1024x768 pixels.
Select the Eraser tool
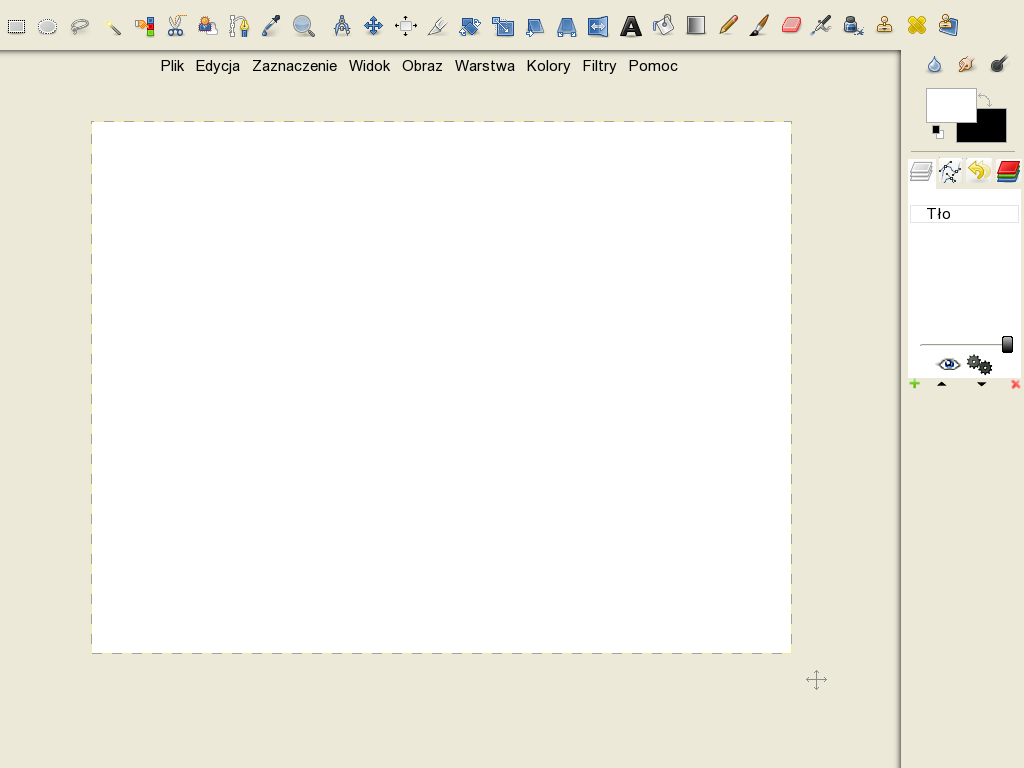(x=791, y=26)
